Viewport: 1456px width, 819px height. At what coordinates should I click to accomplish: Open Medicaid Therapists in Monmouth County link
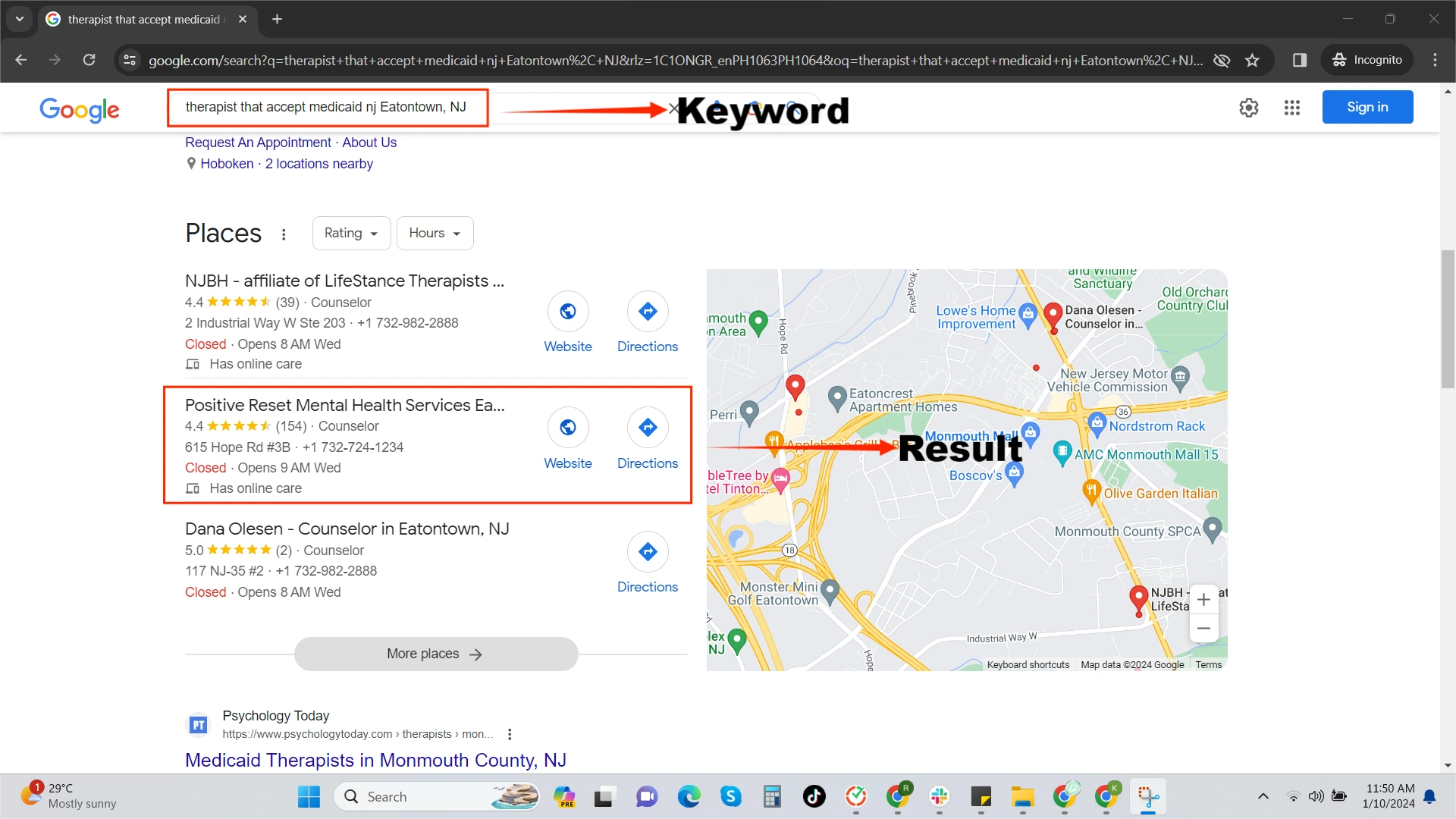pos(376,760)
